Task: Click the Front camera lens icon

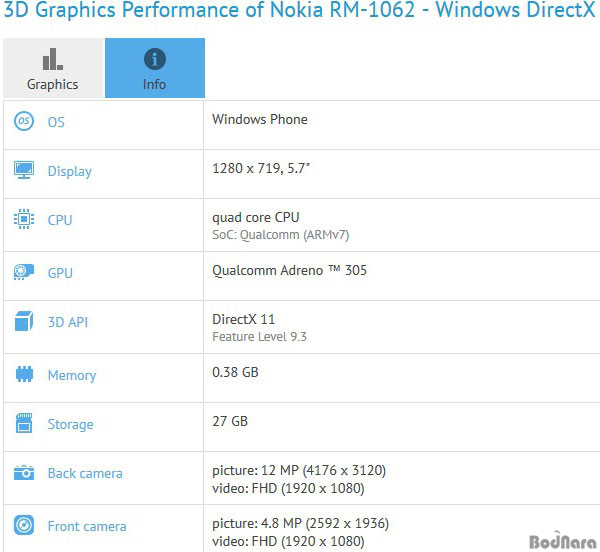Action: tap(24, 525)
